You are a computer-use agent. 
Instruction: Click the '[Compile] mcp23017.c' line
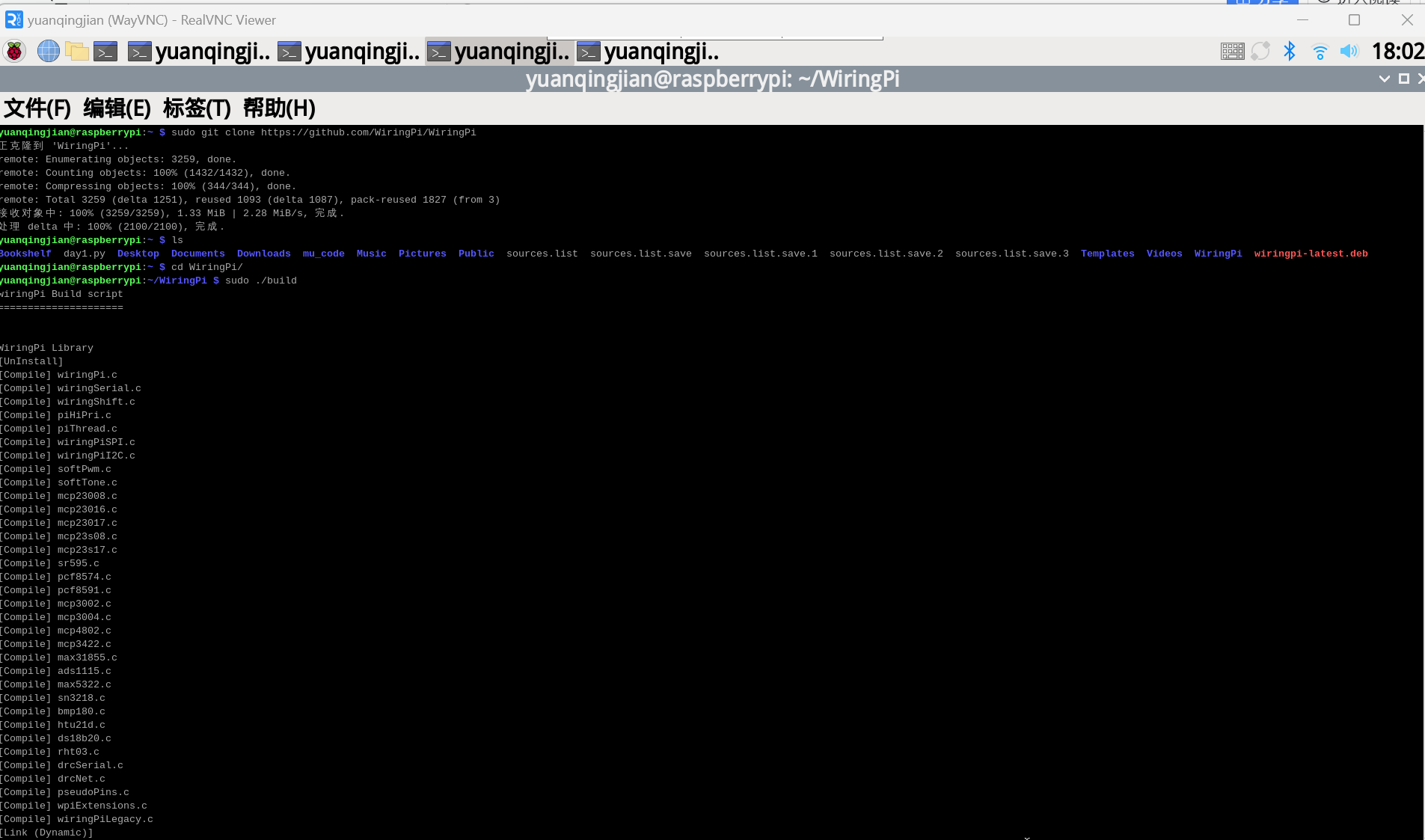[x=58, y=523]
